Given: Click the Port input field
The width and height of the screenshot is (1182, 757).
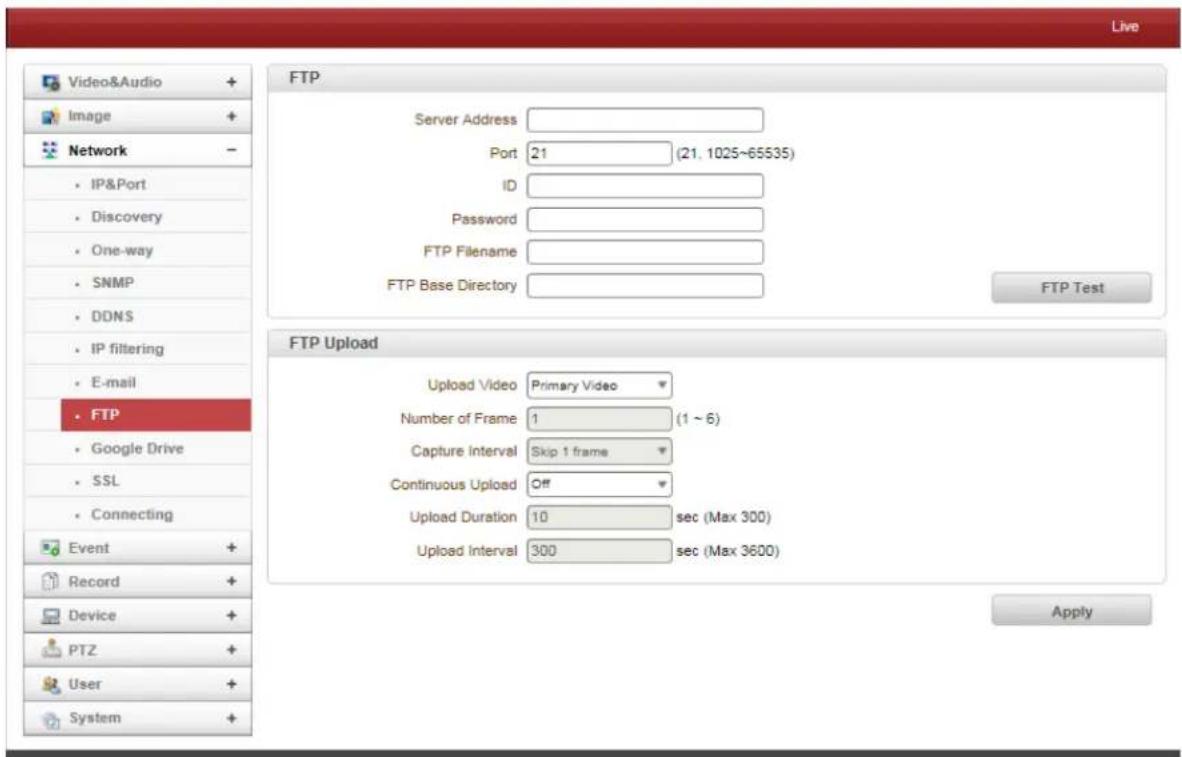Looking at the screenshot, I should click(x=599, y=153).
